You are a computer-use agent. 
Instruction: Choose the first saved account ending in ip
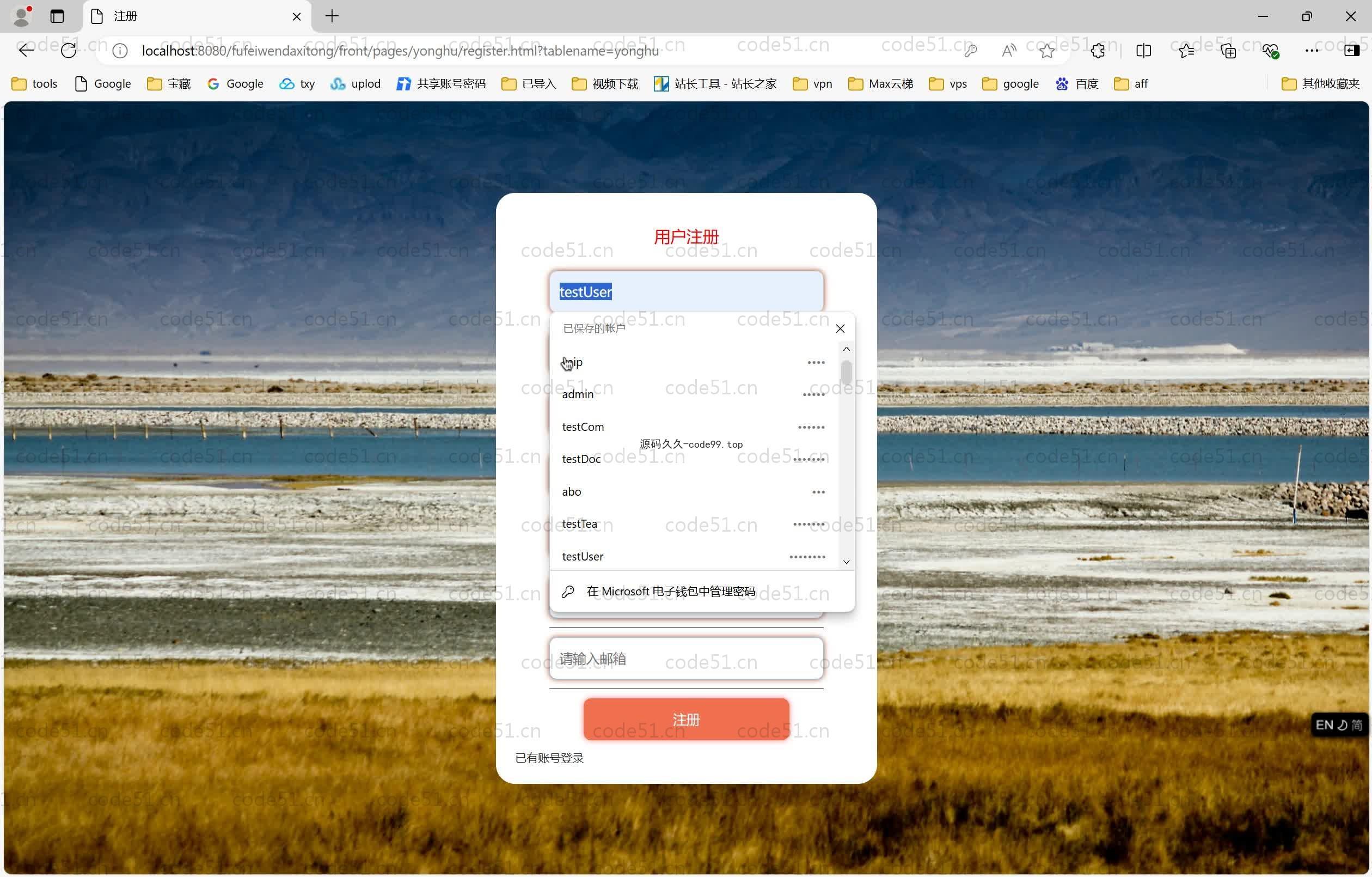[694, 362]
